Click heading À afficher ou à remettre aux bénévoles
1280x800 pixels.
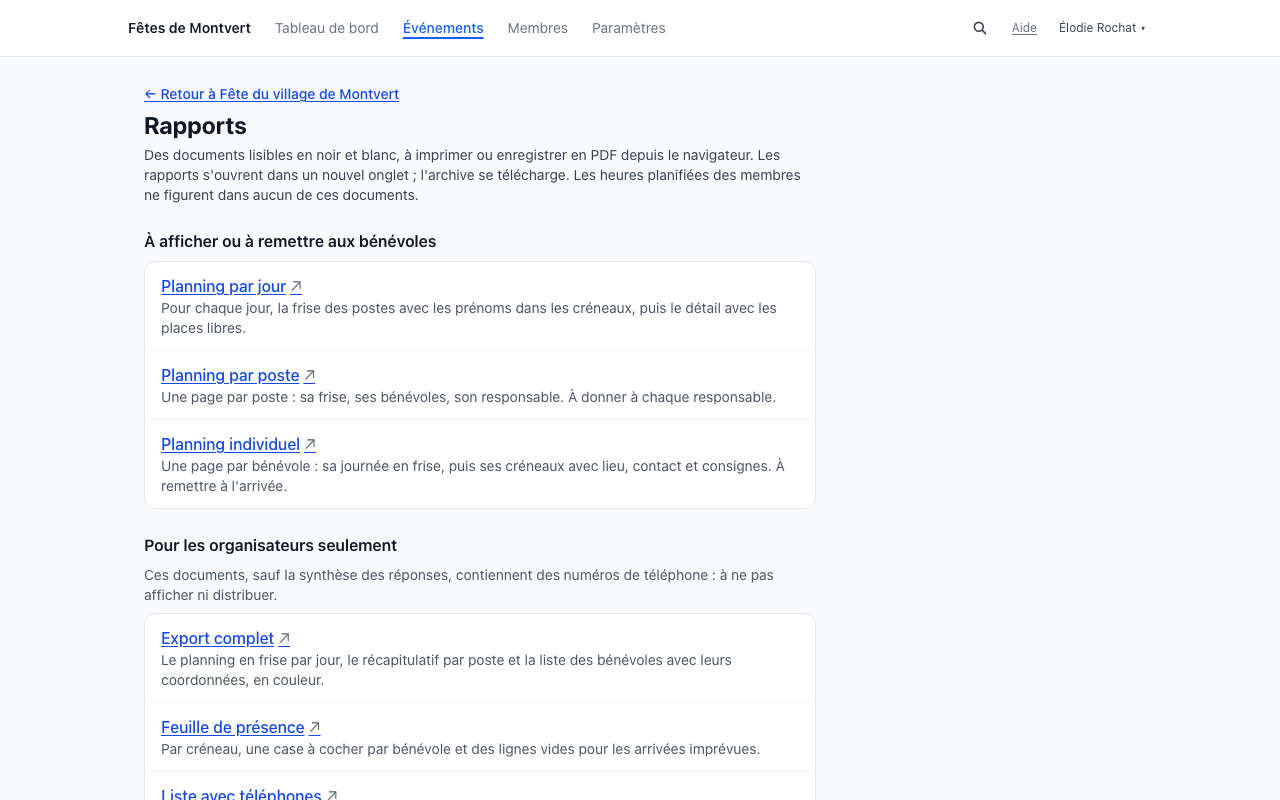tap(290, 241)
